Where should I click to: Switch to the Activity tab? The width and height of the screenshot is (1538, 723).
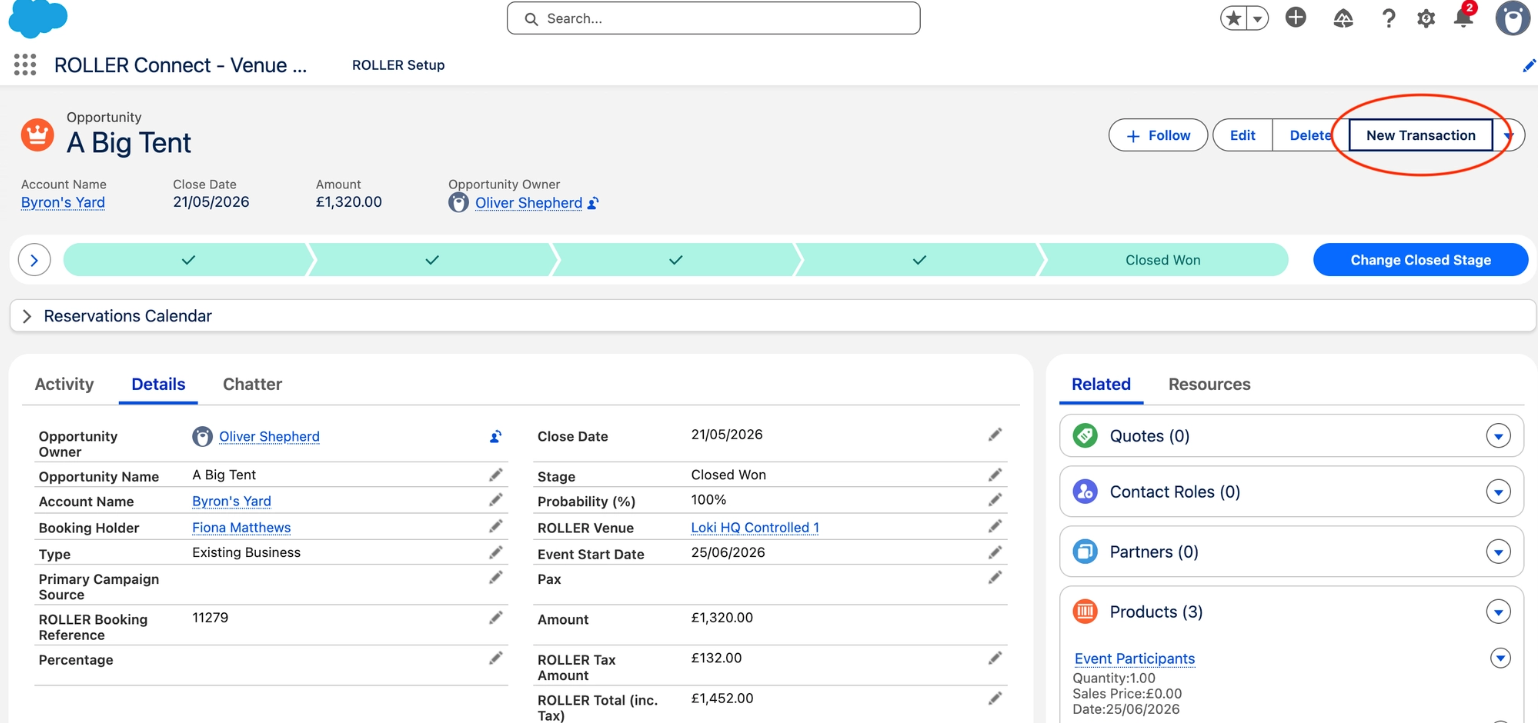coord(64,384)
